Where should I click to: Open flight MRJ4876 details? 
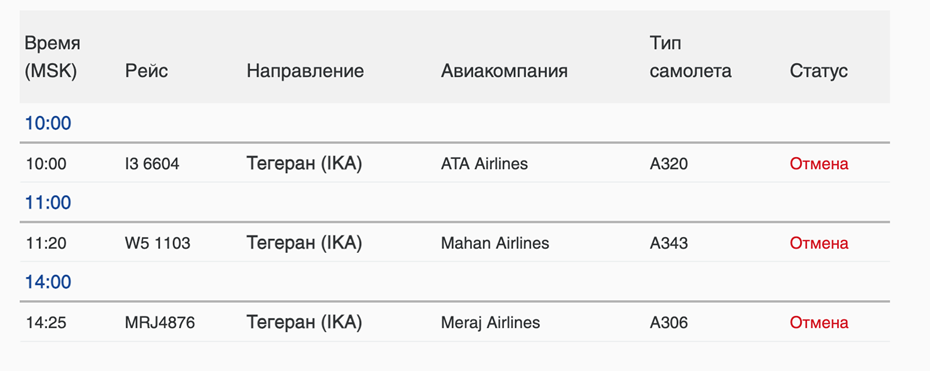pos(160,322)
